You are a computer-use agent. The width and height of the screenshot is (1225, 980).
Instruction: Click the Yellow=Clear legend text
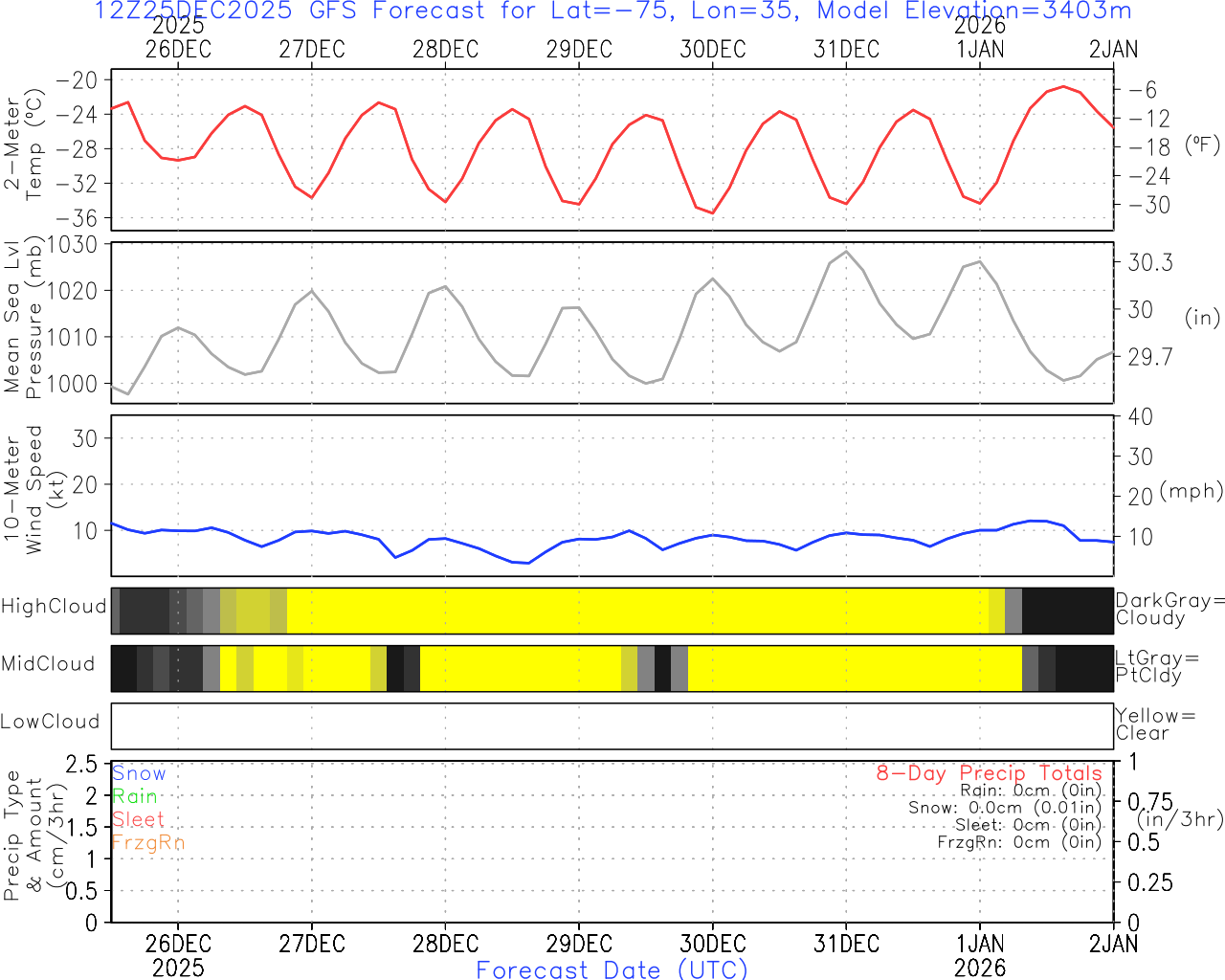click(1155, 724)
